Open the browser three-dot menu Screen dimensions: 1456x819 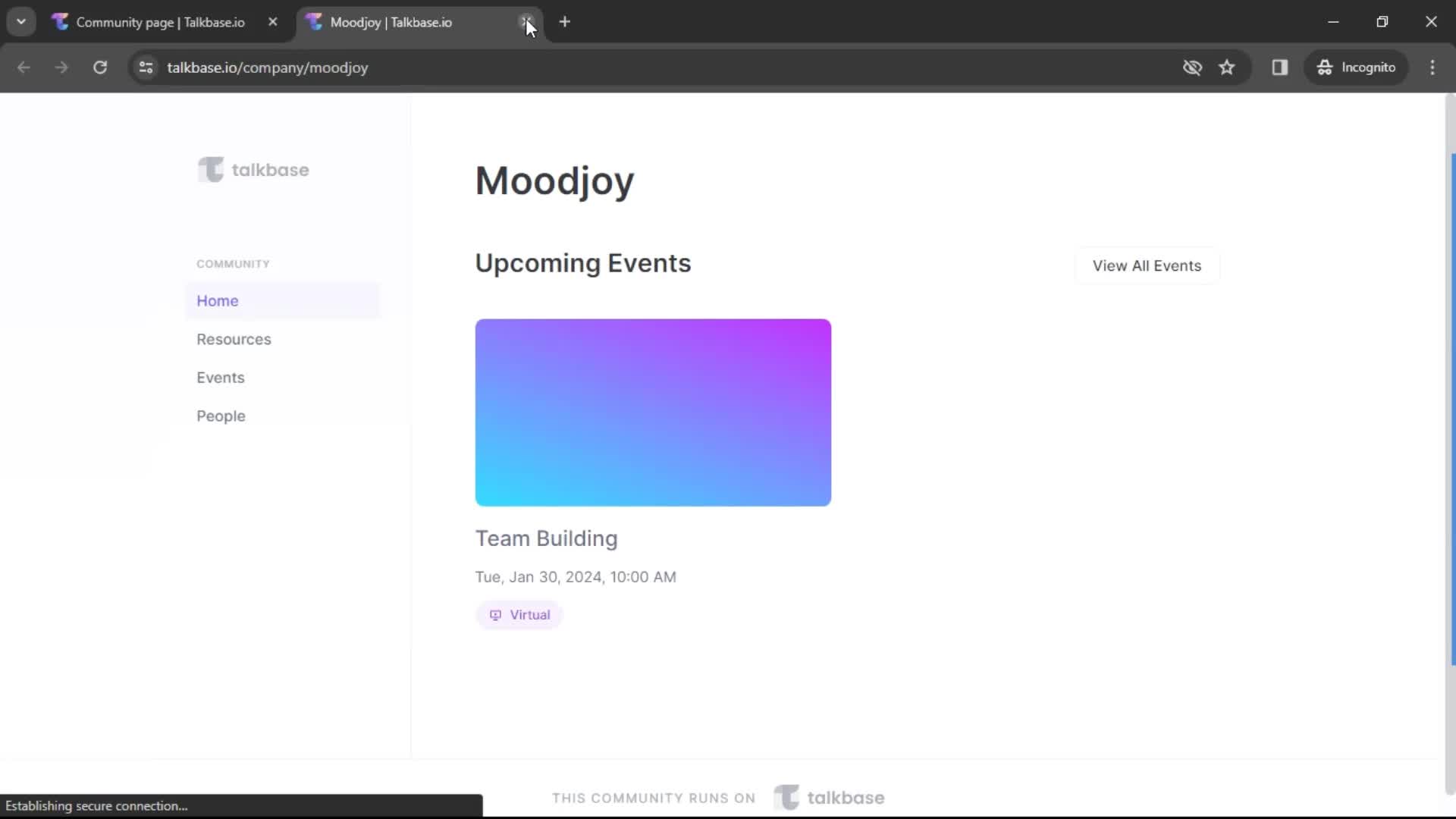[x=1433, y=67]
